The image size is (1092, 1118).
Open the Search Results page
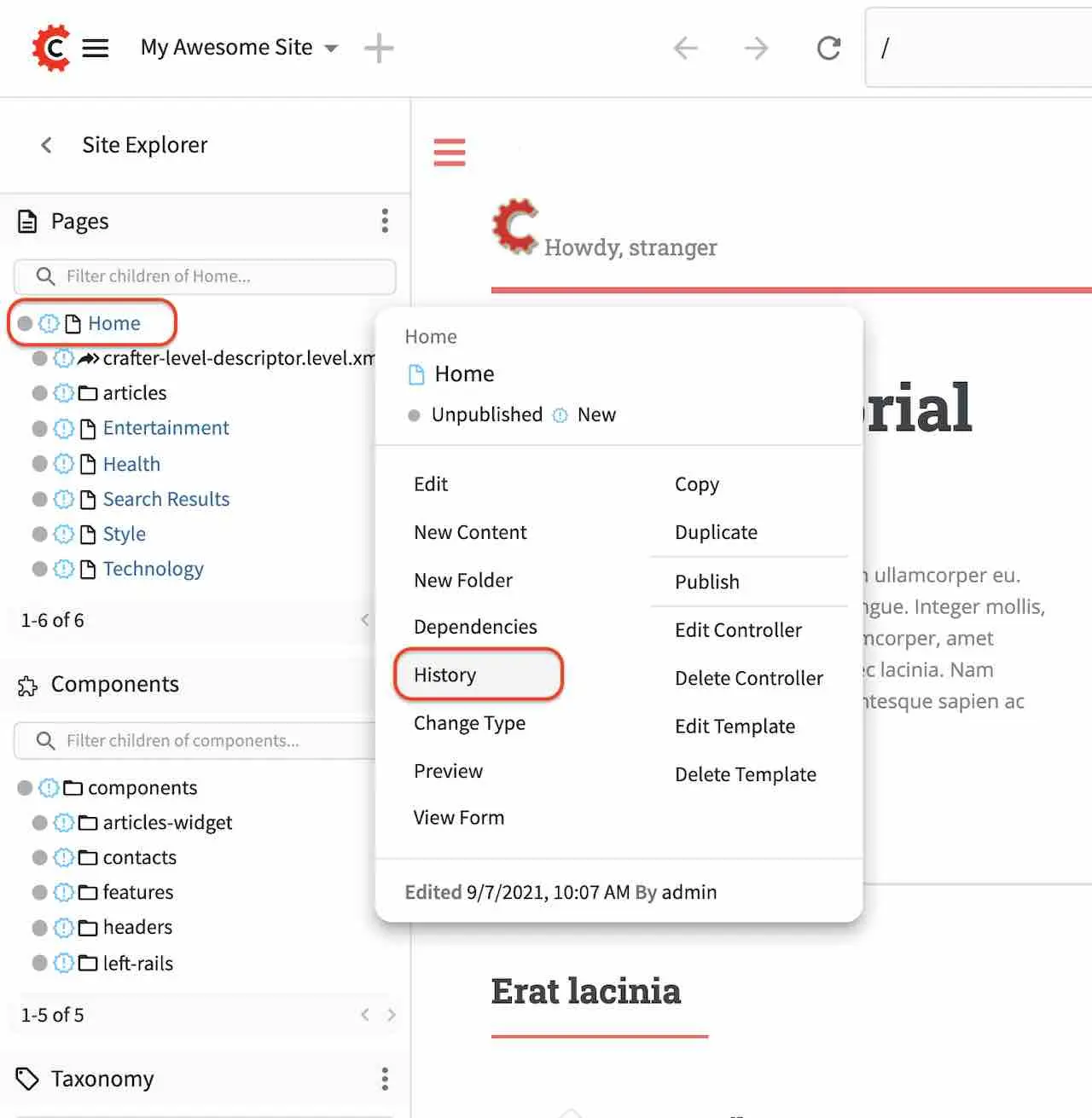click(166, 499)
